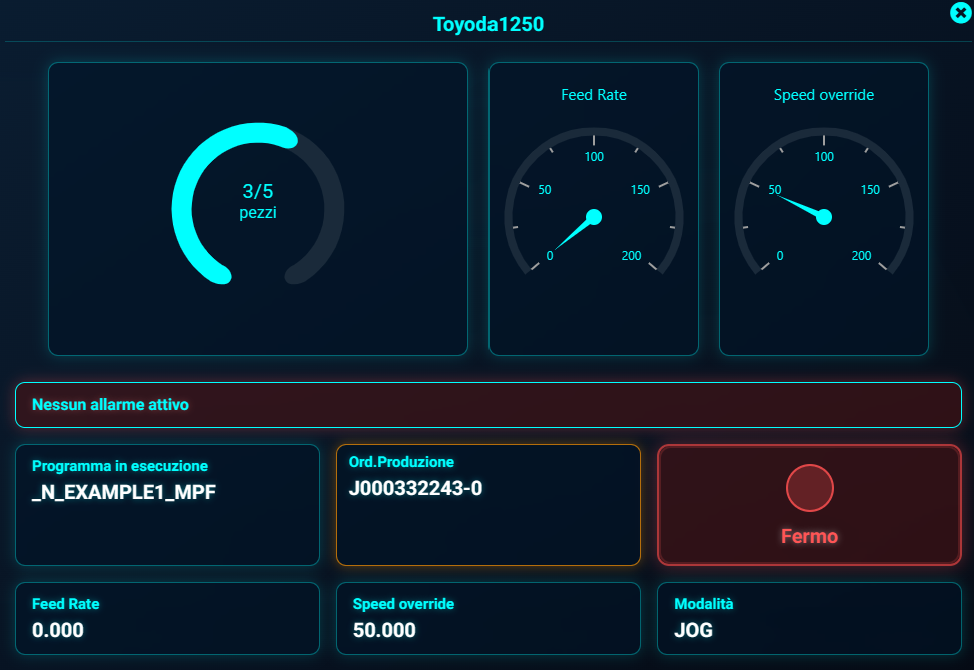Click the Feed Rate gauge title
Screen dimensions: 974x670
594,95
